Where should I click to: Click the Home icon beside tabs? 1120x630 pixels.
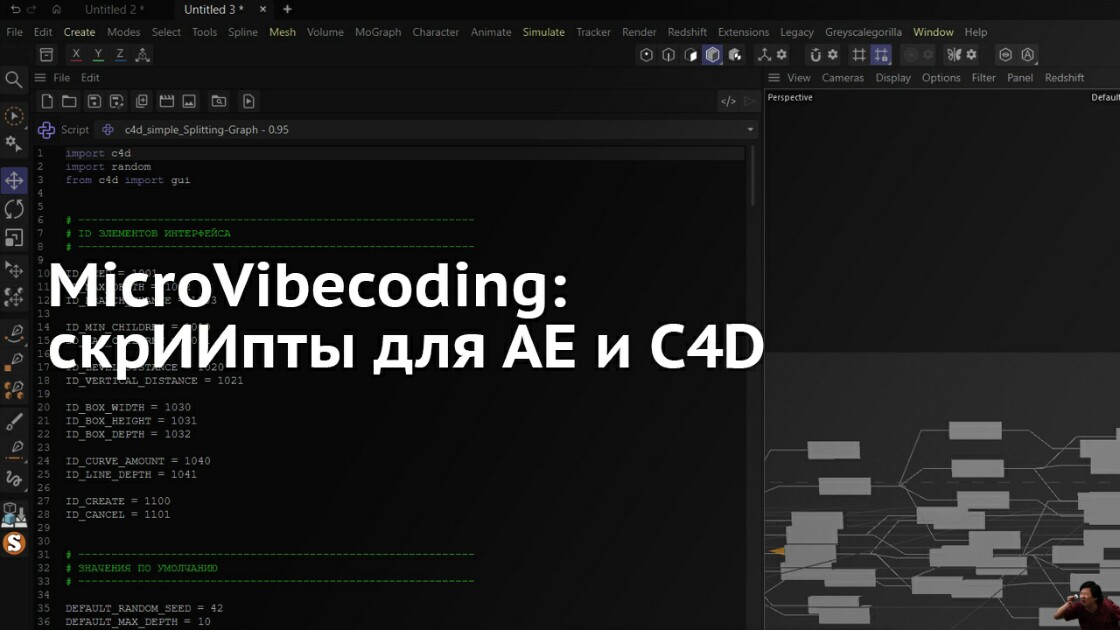(56, 9)
